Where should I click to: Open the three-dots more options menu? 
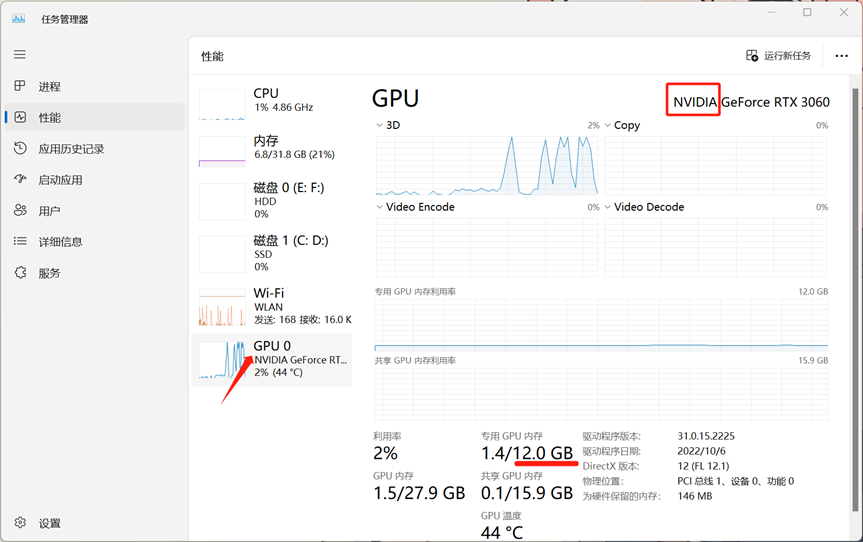click(x=842, y=56)
